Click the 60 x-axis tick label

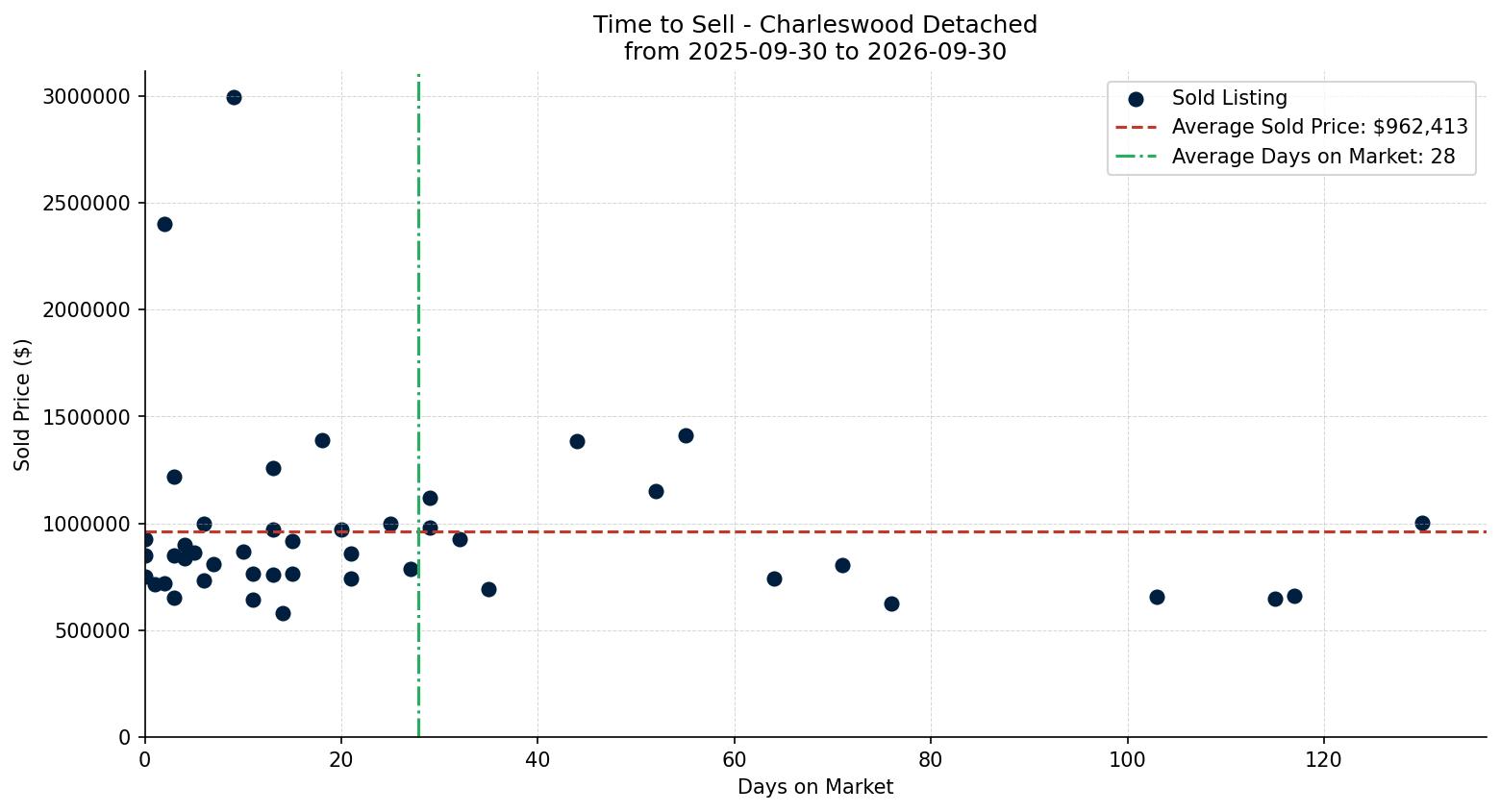click(735, 759)
